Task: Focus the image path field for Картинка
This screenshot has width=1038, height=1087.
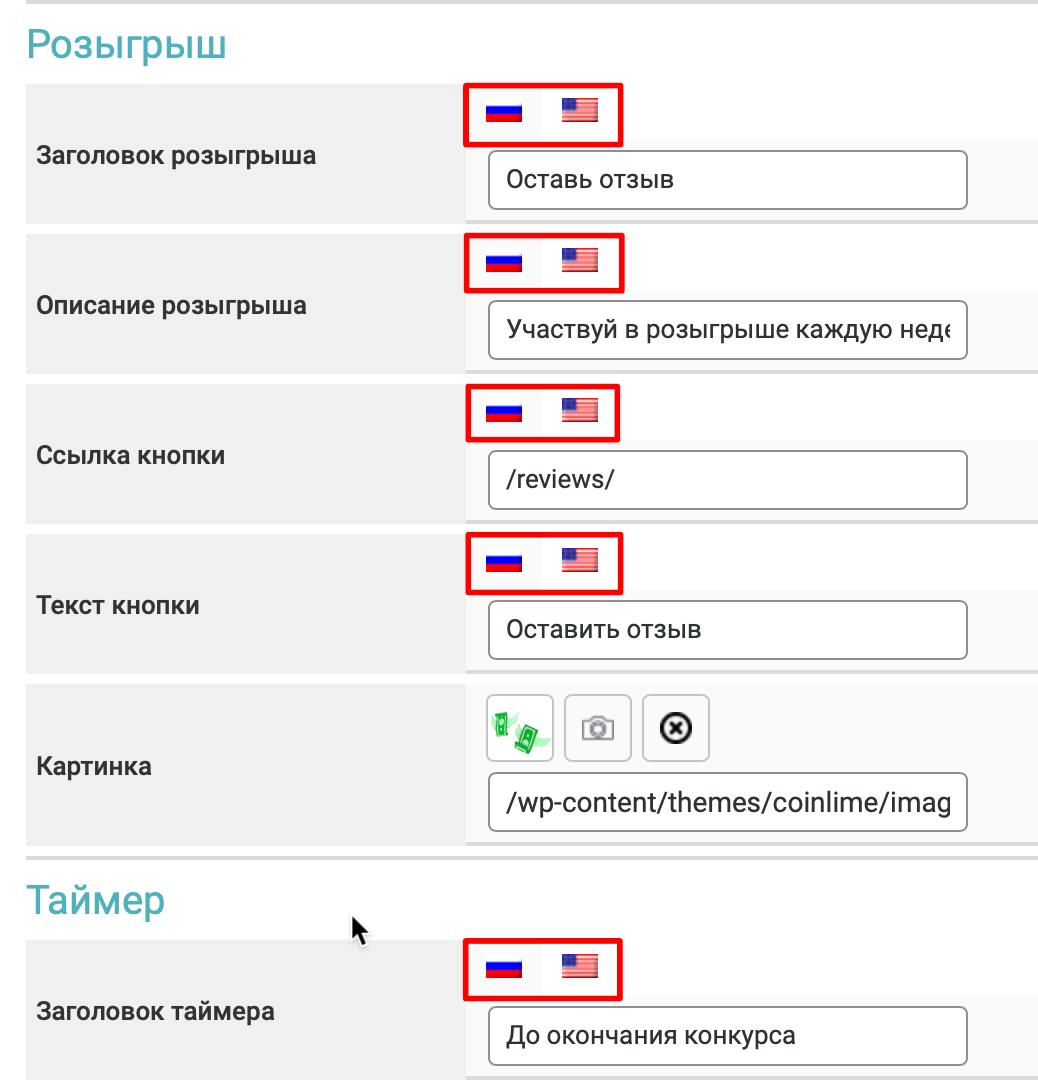Action: (x=727, y=802)
